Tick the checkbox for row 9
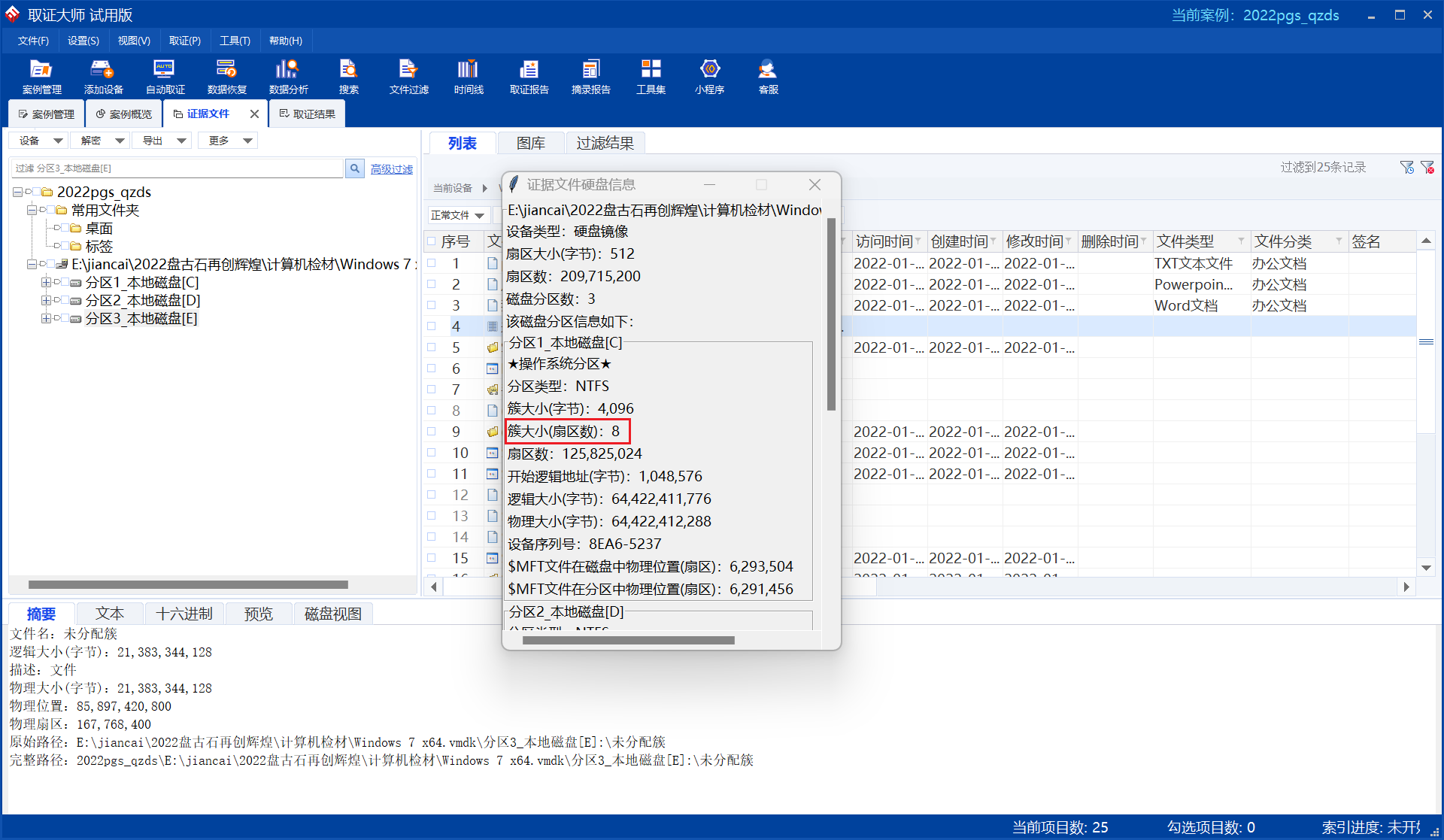This screenshot has height=840, width=1444. (432, 432)
